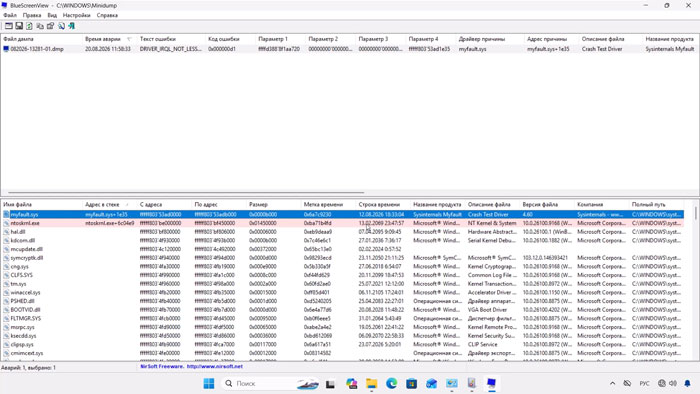Sort lower pane by Метка времени column
Image resolution: width=700 pixels, height=394 pixels.
(329, 204)
